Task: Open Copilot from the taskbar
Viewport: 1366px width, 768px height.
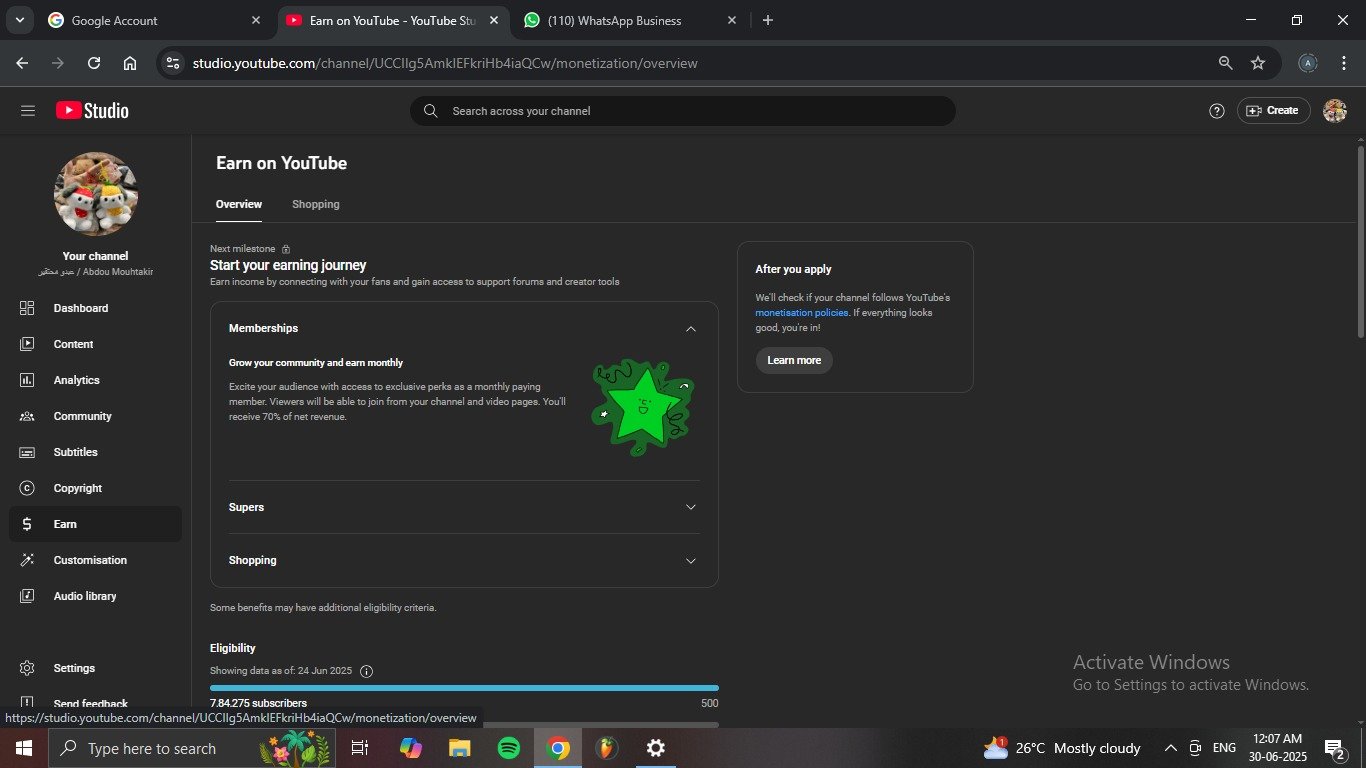Action: click(x=410, y=748)
